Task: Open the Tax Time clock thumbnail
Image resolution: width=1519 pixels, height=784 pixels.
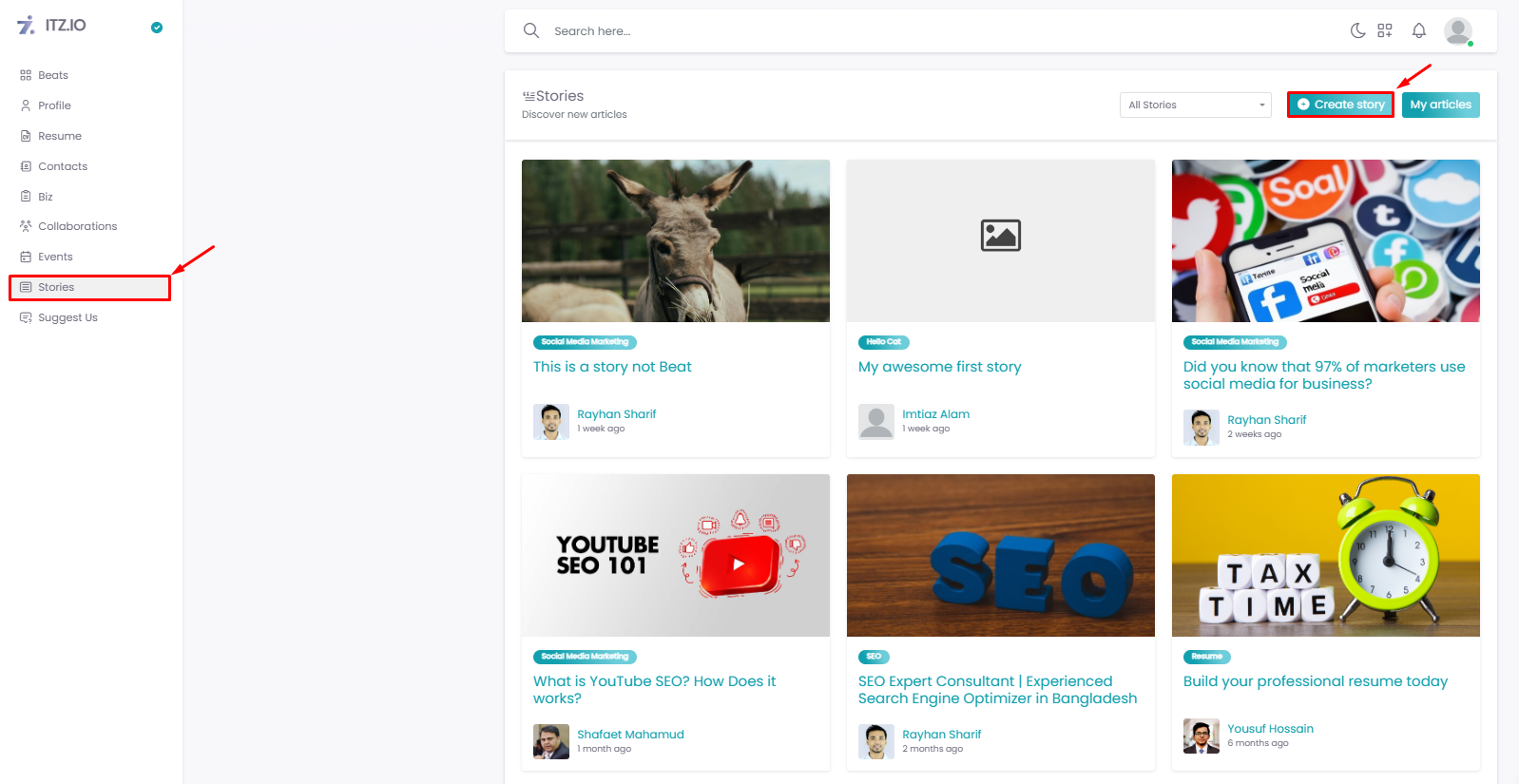Action: pyautogui.click(x=1325, y=555)
